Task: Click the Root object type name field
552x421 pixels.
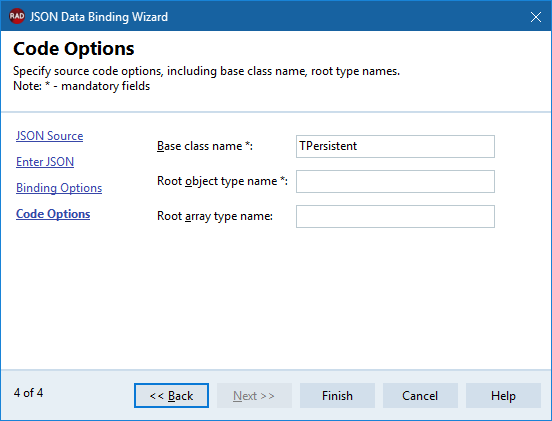Action: click(x=395, y=182)
